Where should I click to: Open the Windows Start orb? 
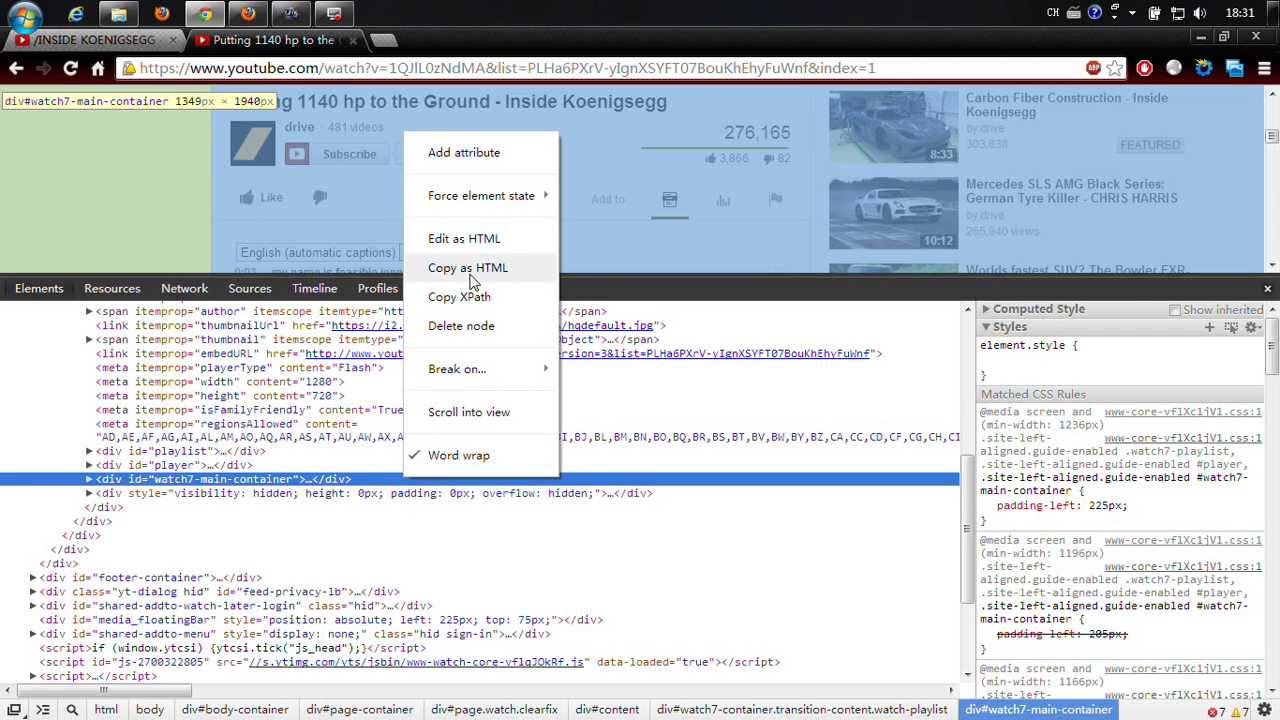point(24,15)
